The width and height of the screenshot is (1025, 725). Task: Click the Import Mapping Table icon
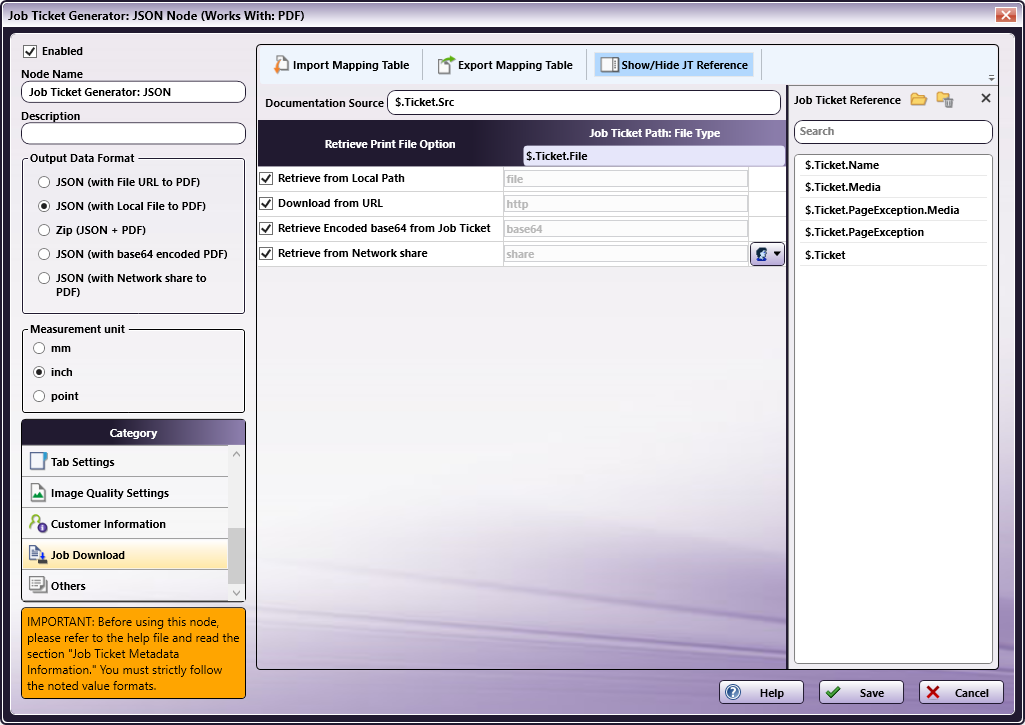[281, 65]
